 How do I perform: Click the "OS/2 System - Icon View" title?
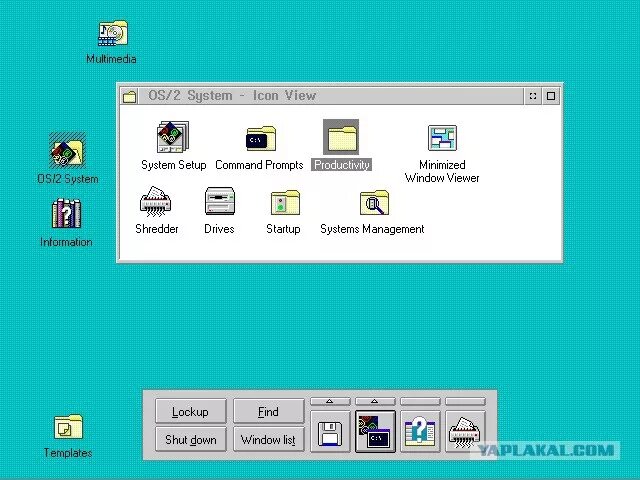[x=232, y=96]
